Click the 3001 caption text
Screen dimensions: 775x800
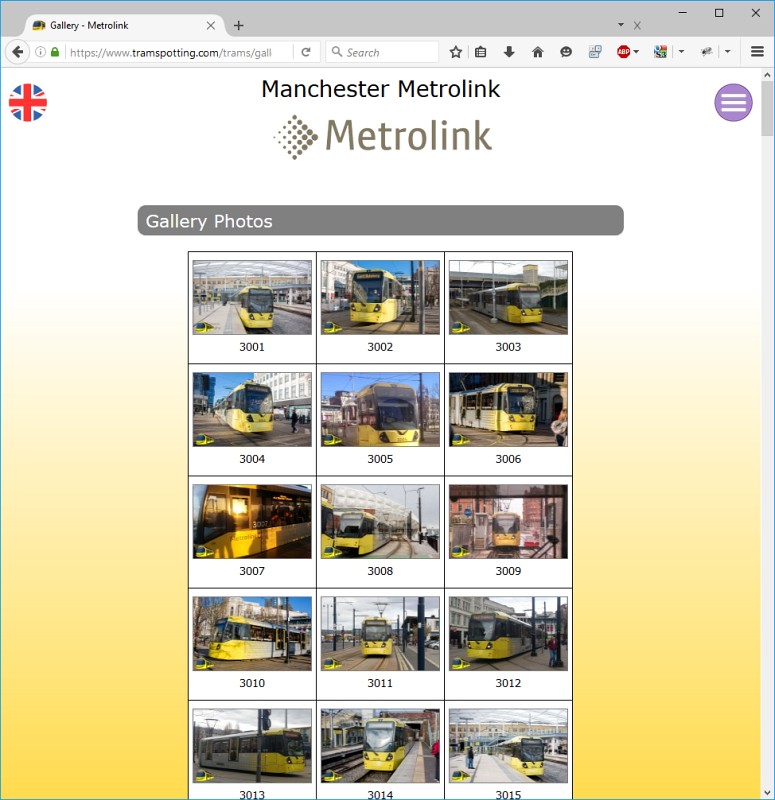click(x=252, y=347)
